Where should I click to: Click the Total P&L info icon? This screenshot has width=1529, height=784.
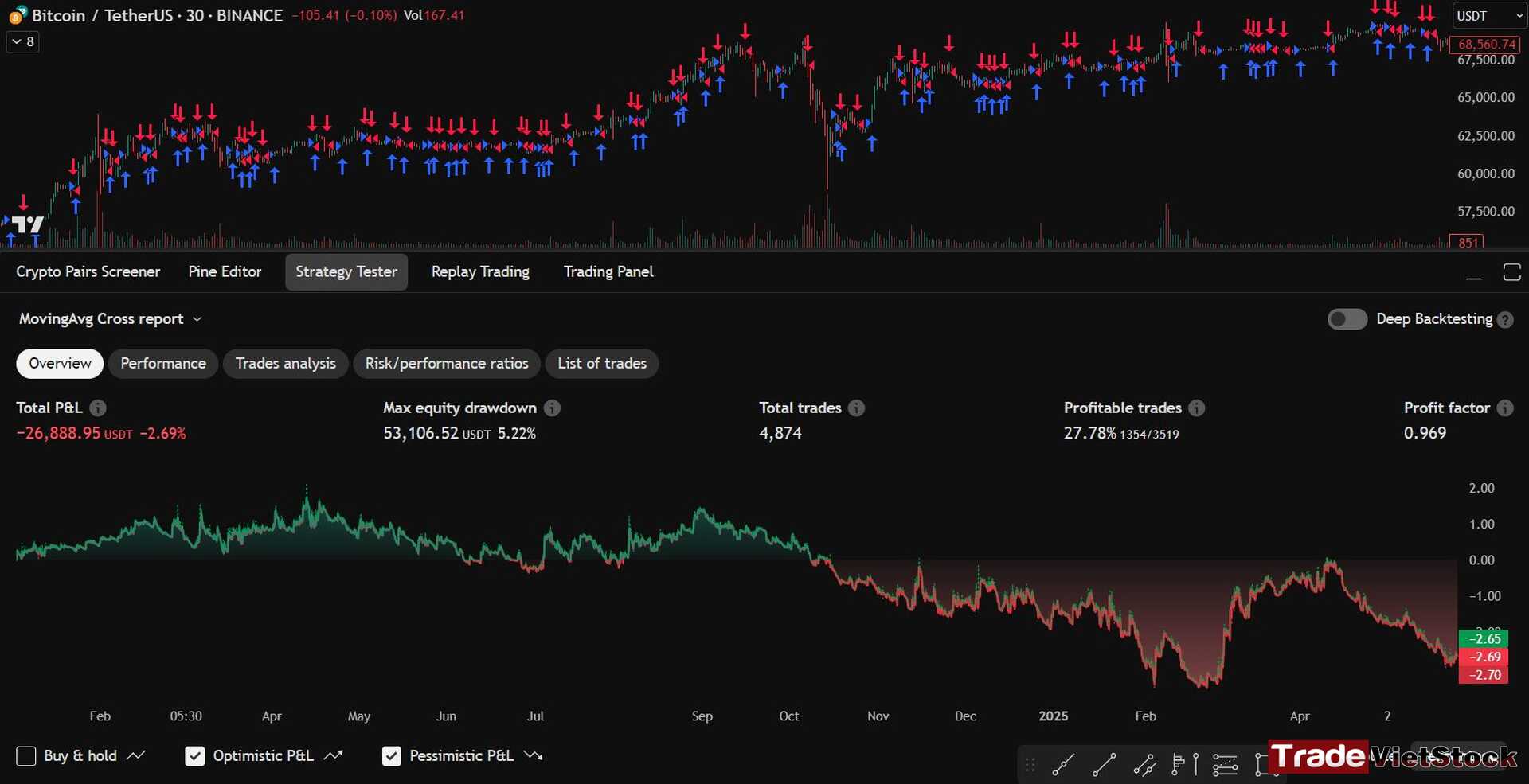[98, 408]
